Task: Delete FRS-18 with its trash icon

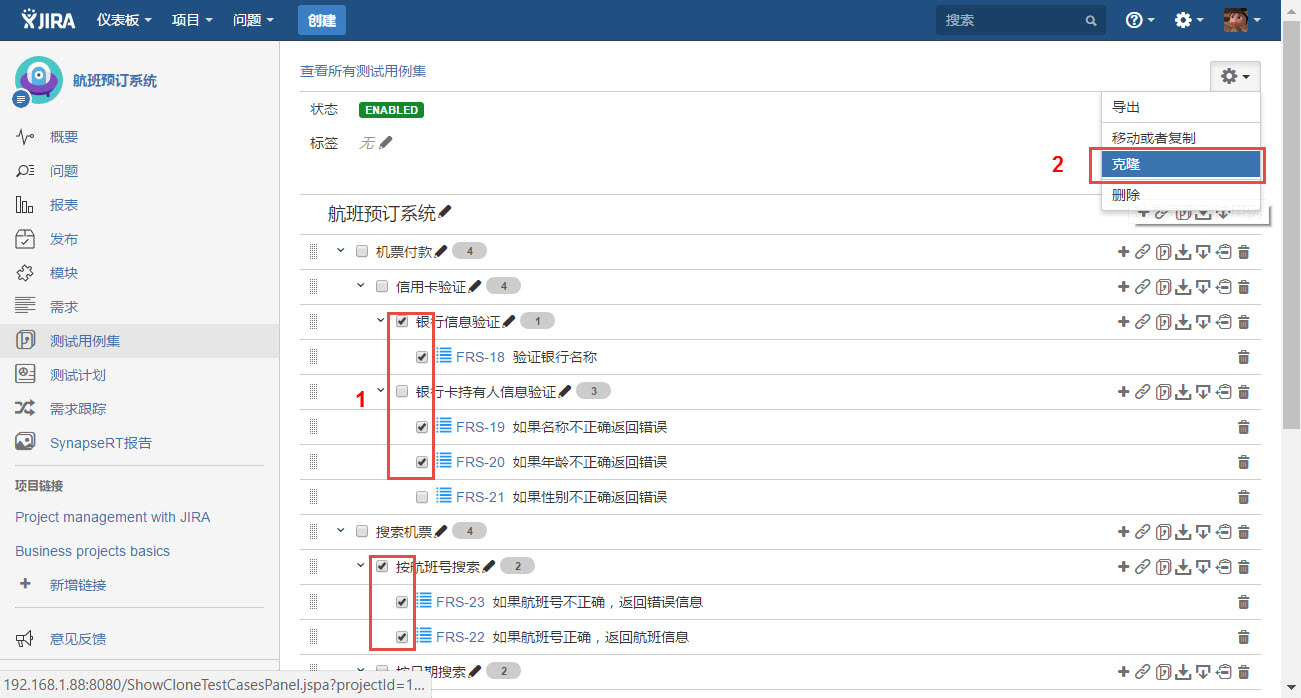Action: click(1244, 357)
